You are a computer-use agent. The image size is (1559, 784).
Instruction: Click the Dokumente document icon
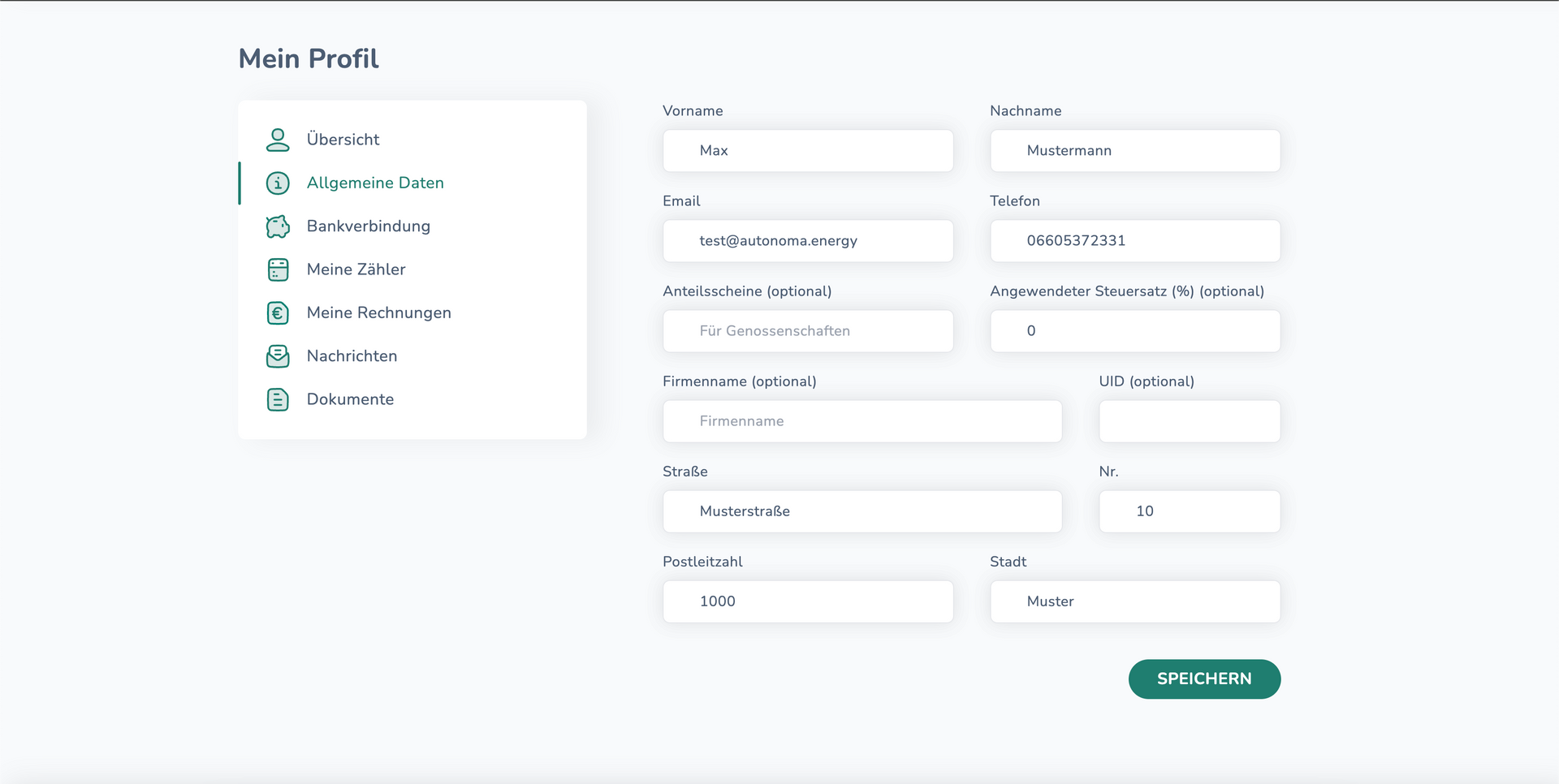(x=278, y=399)
